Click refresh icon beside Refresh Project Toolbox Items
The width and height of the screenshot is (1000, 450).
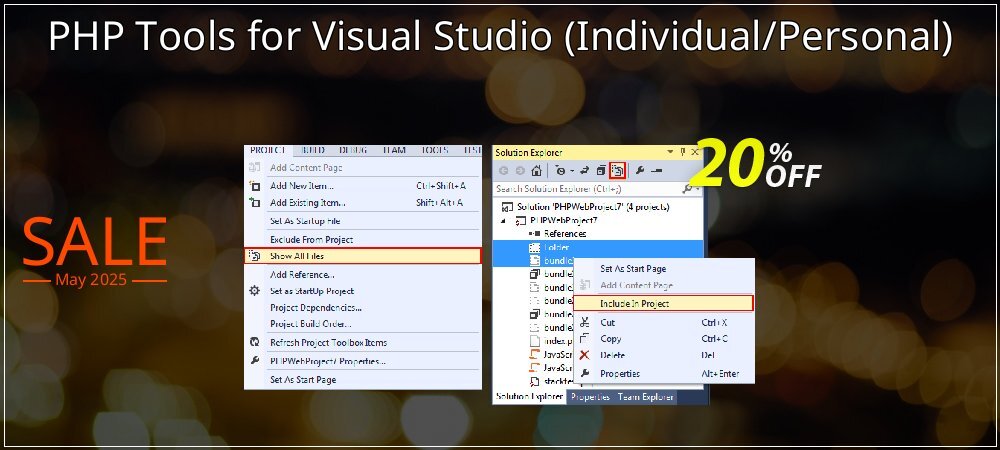[254, 342]
